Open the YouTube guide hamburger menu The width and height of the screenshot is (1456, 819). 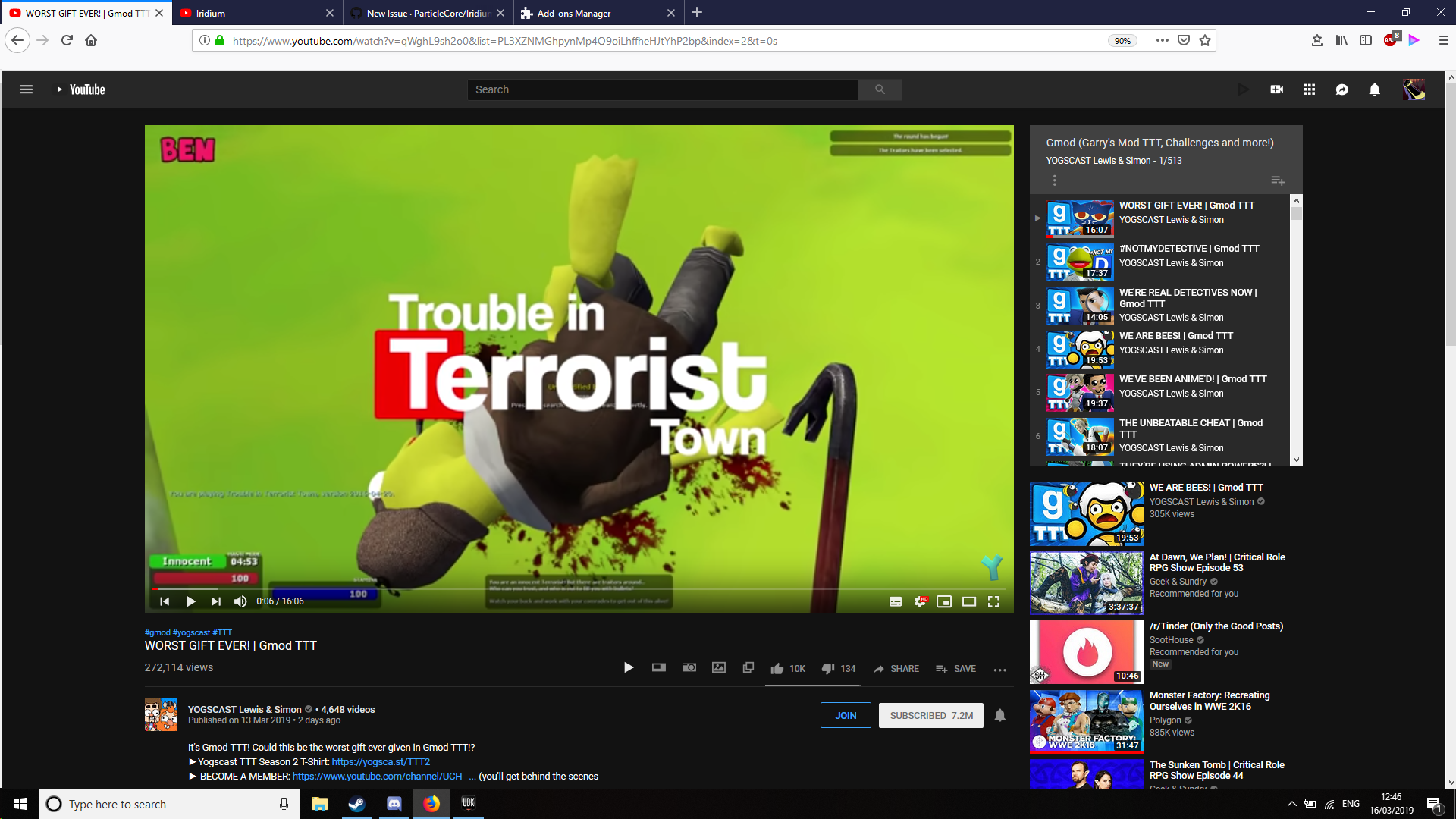pos(26,89)
